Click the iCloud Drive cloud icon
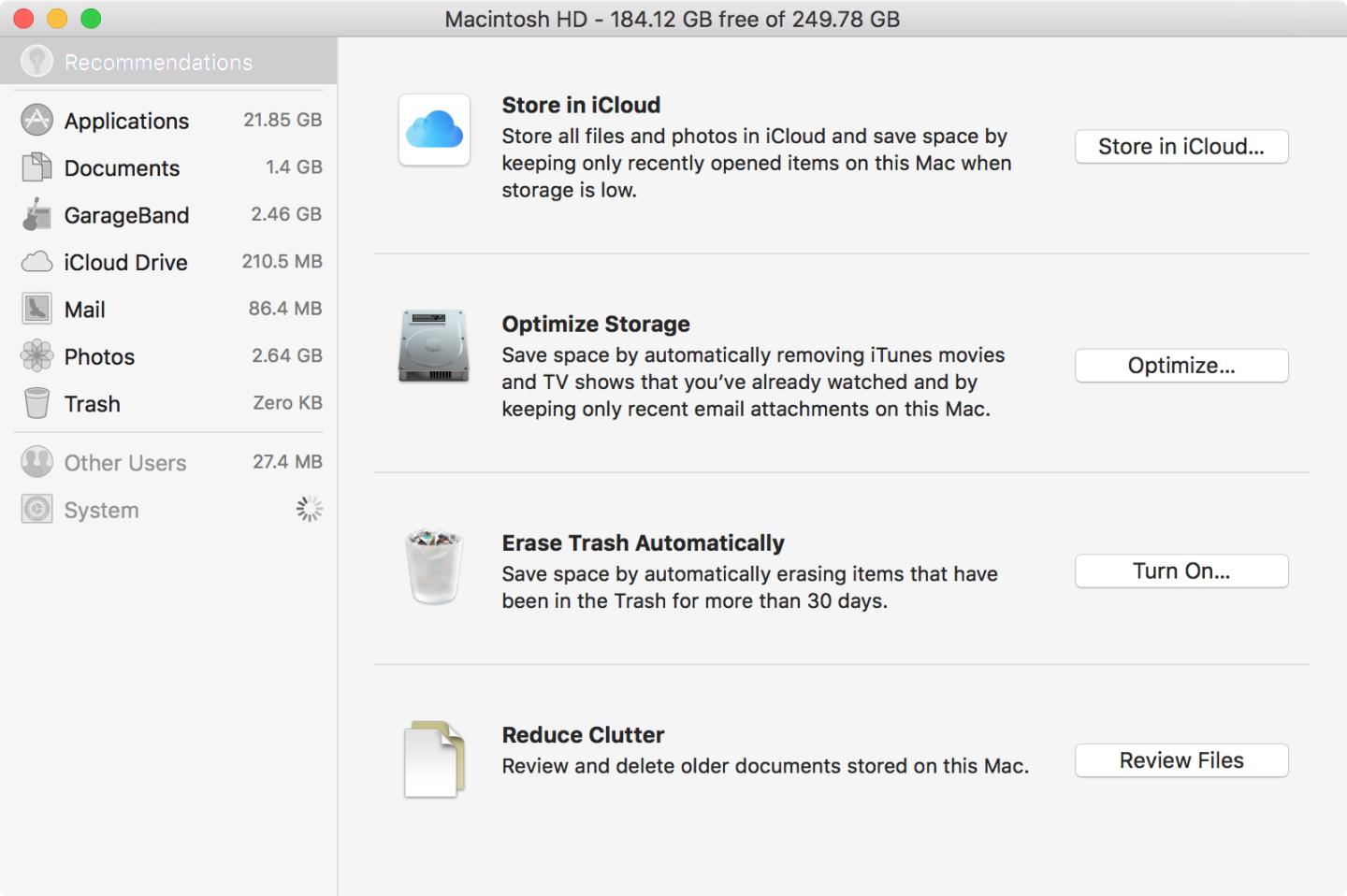This screenshot has width=1347, height=896. pos(36,262)
